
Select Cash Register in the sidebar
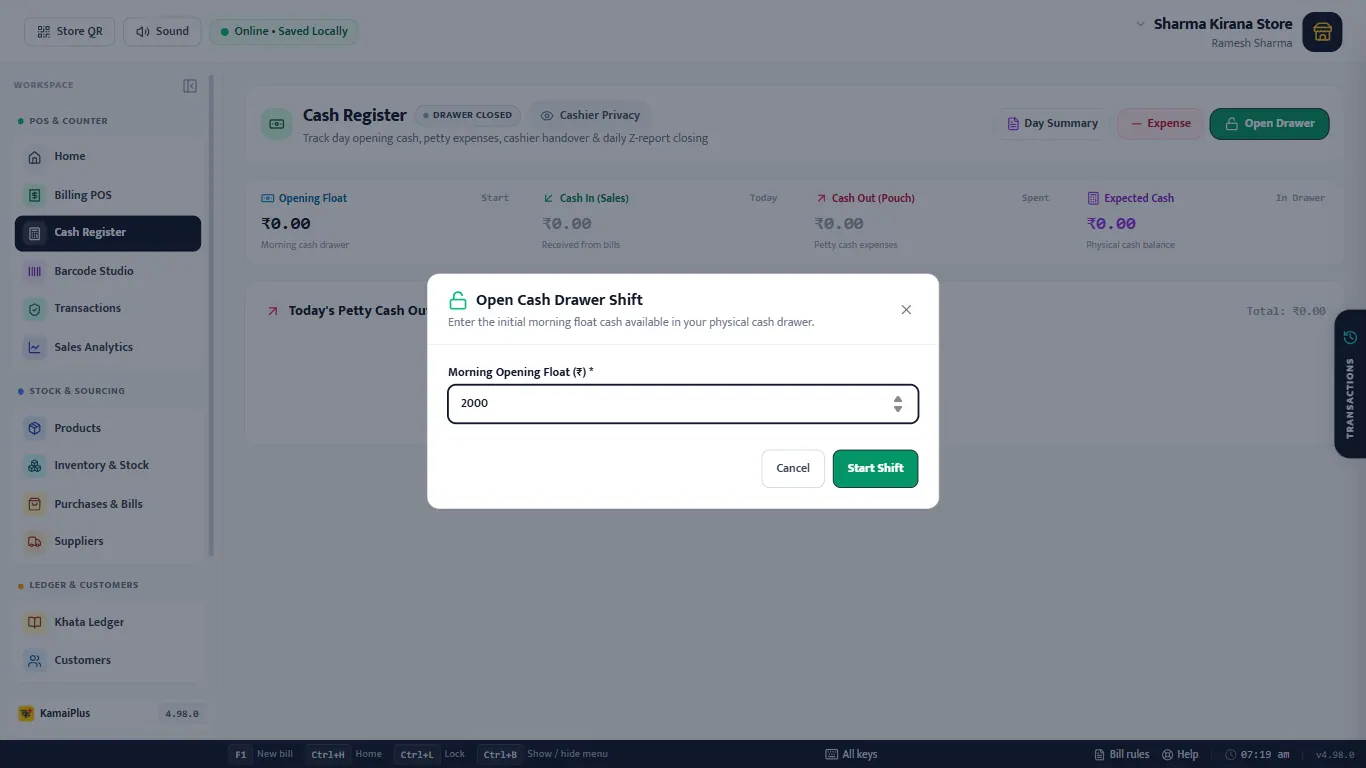point(108,233)
